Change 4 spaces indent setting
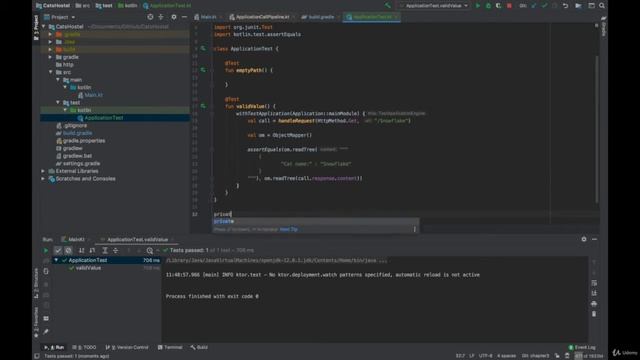The width and height of the screenshot is (640, 360). pos(506,356)
